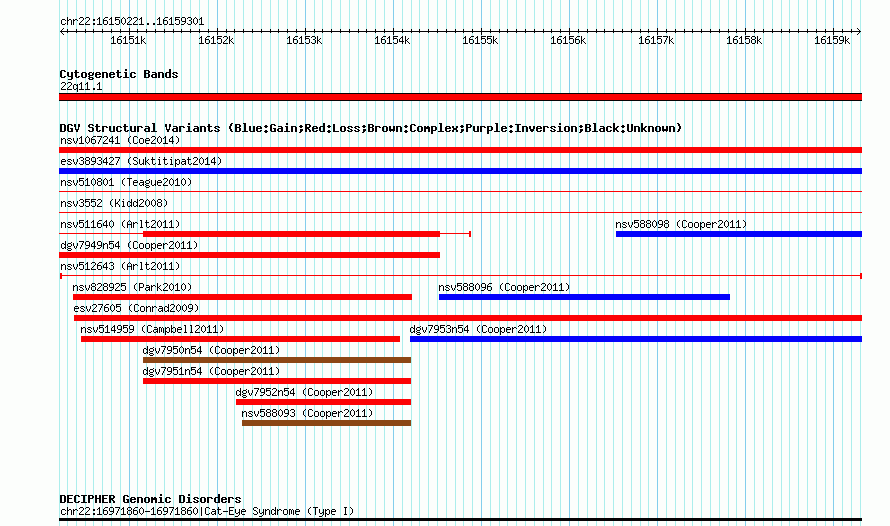890x526 pixels.
Task: Click right arrowhead of coordinate ruler
Action: click(x=859, y=31)
